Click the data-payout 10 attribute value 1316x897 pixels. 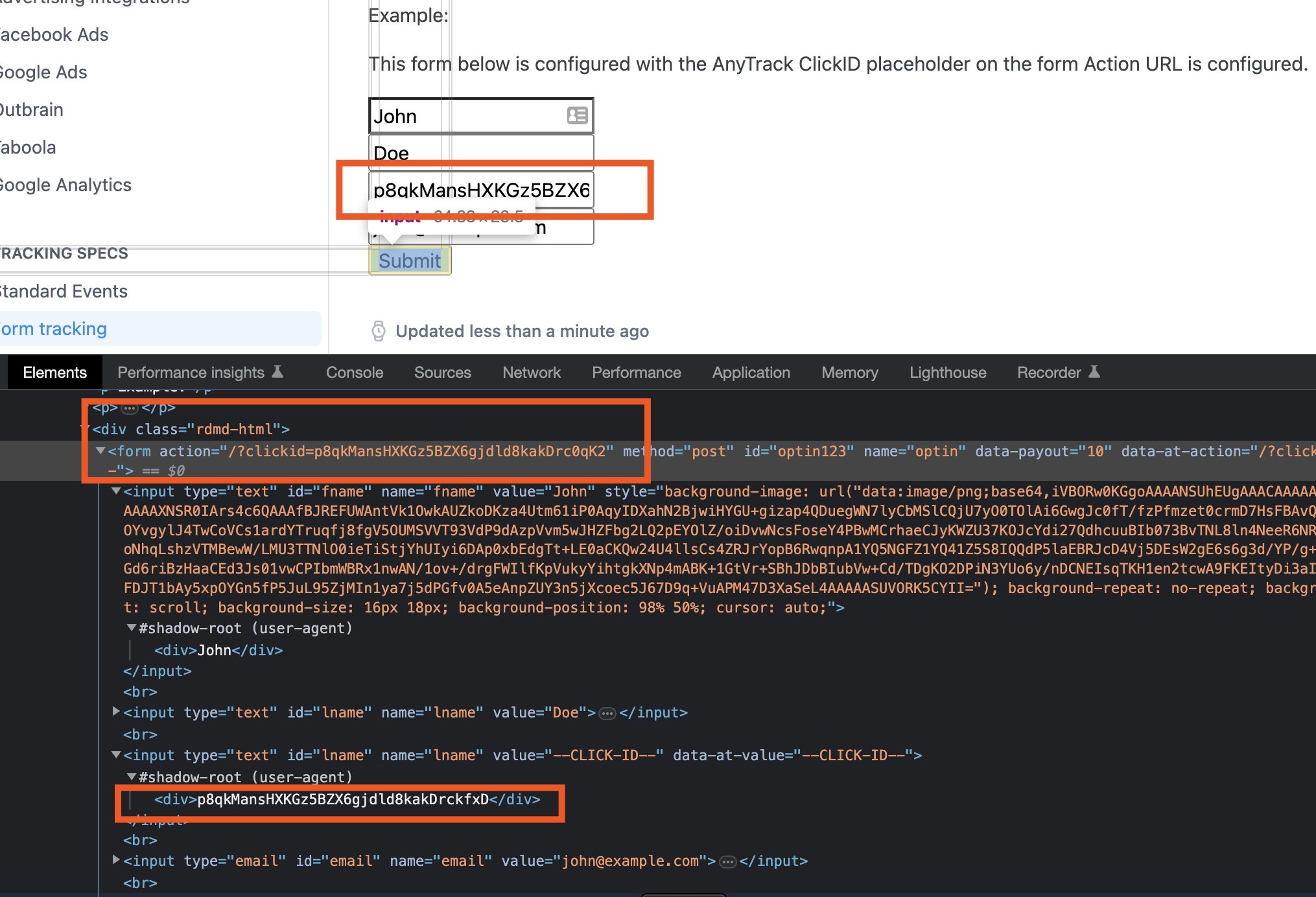(x=1095, y=451)
